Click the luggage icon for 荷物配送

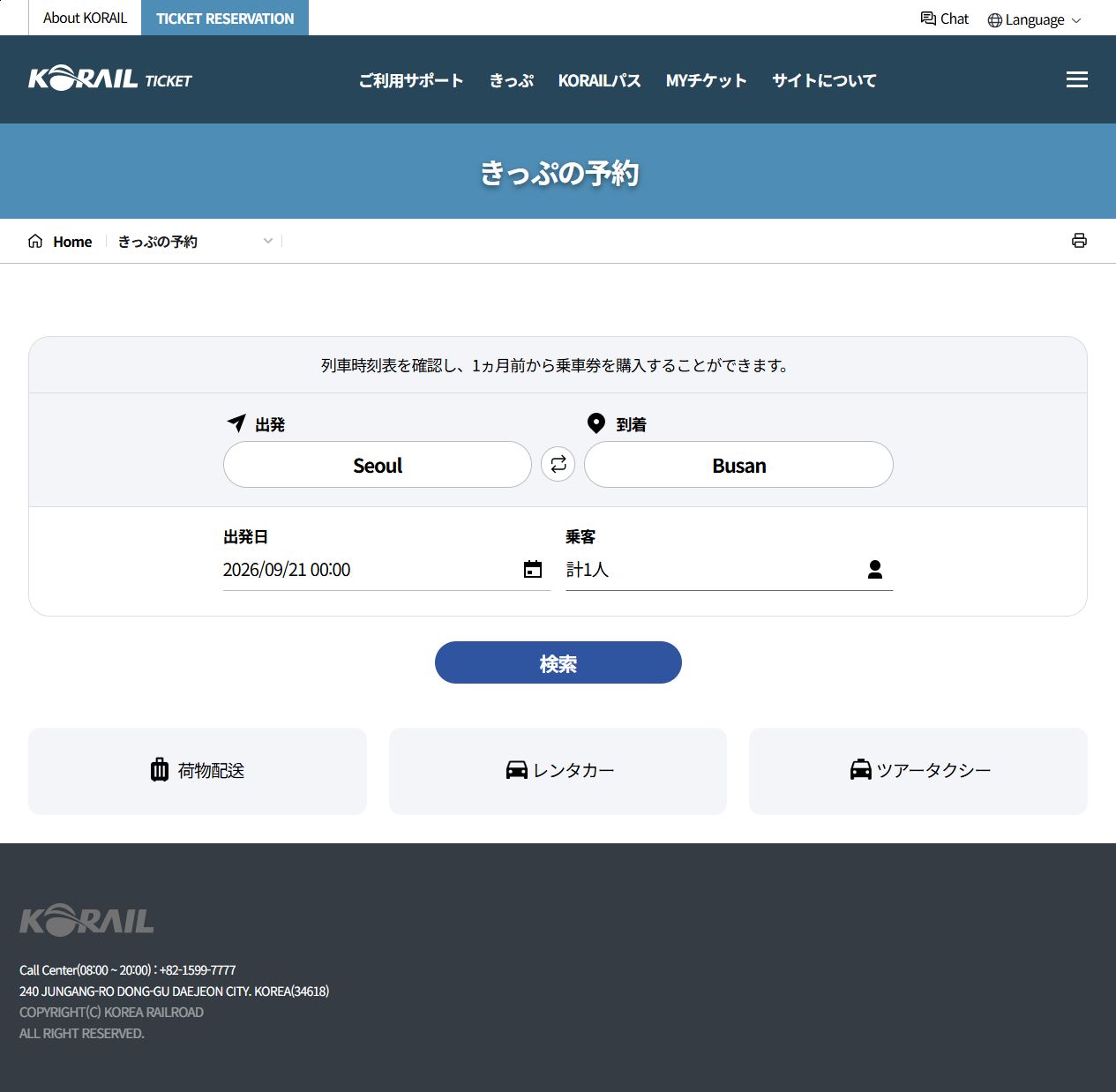point(160,770)
